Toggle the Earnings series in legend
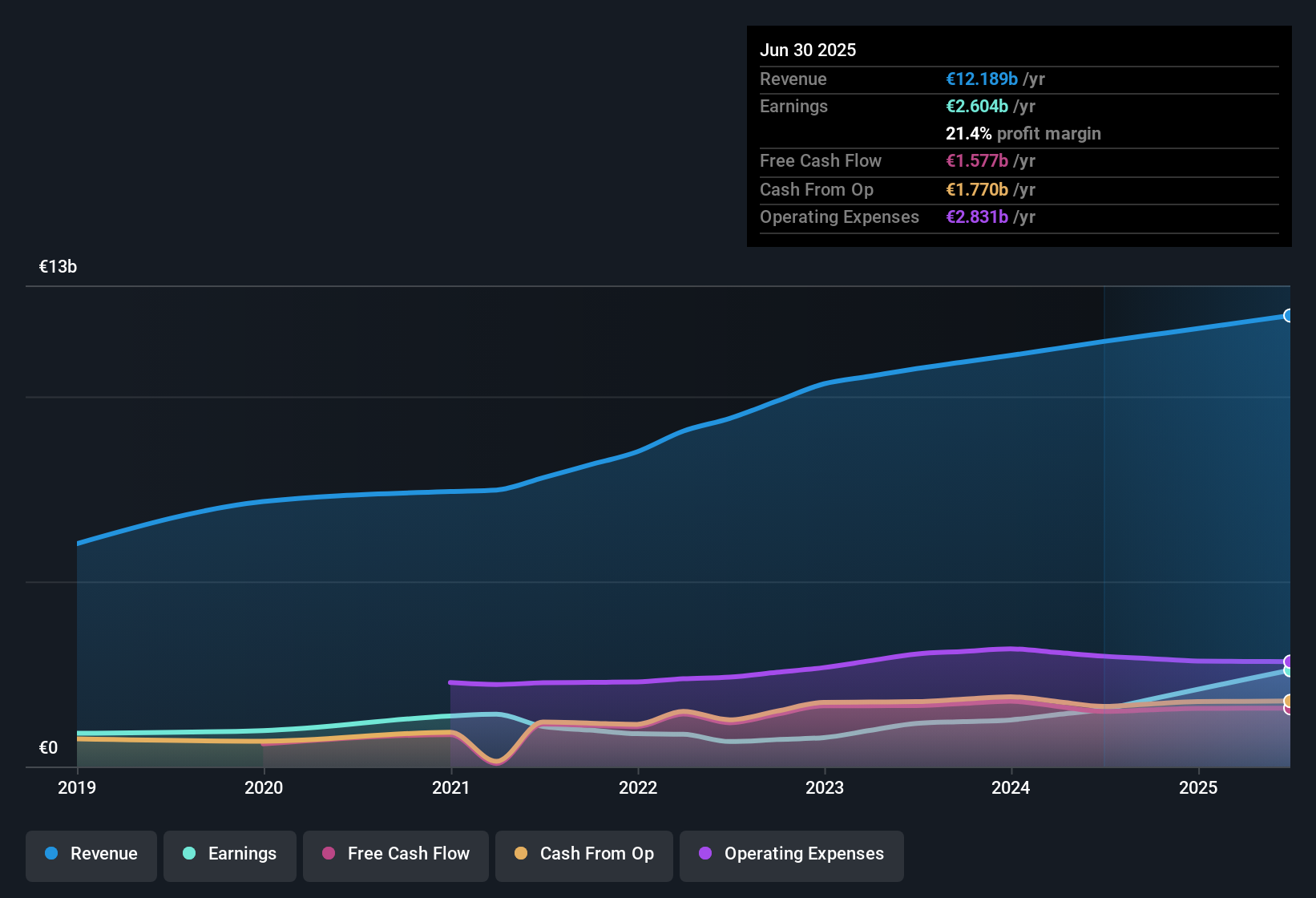1316x898 pixels. [230, 854]
